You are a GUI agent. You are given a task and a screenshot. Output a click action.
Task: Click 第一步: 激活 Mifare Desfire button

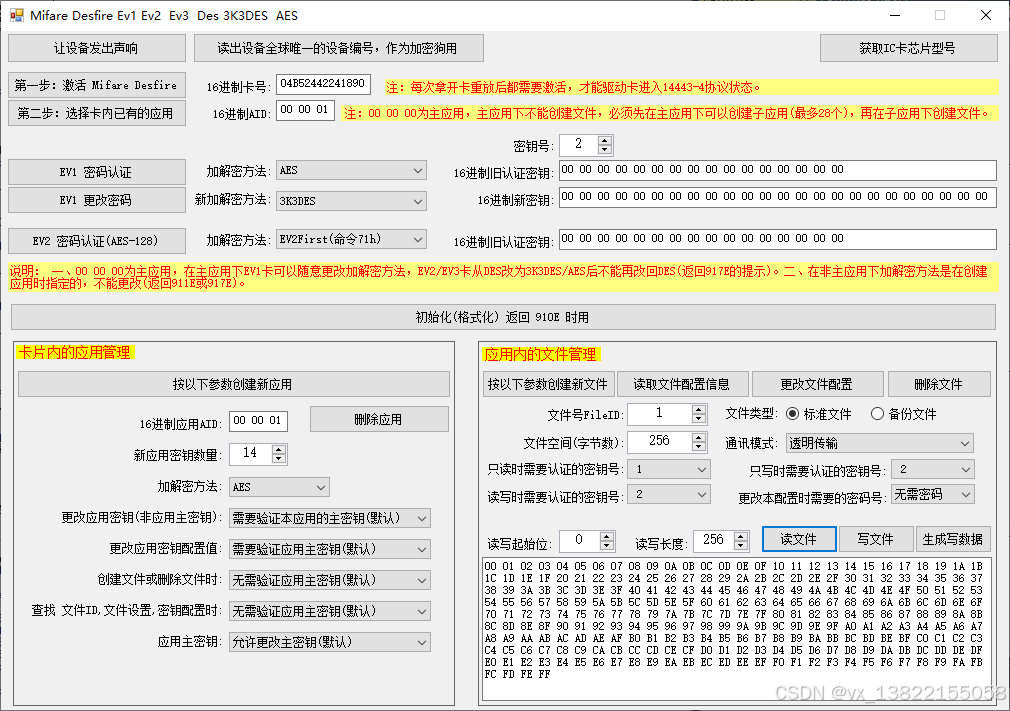click(97, 85)
